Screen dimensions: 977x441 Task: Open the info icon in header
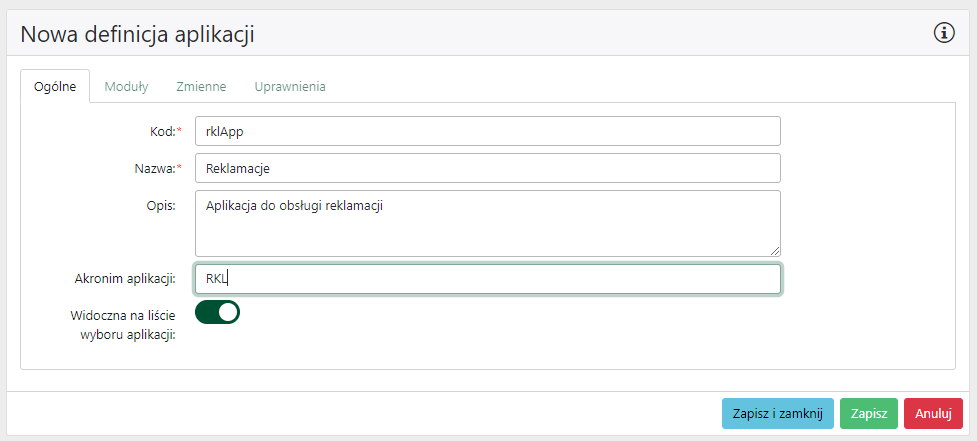[x=944, y=34]
